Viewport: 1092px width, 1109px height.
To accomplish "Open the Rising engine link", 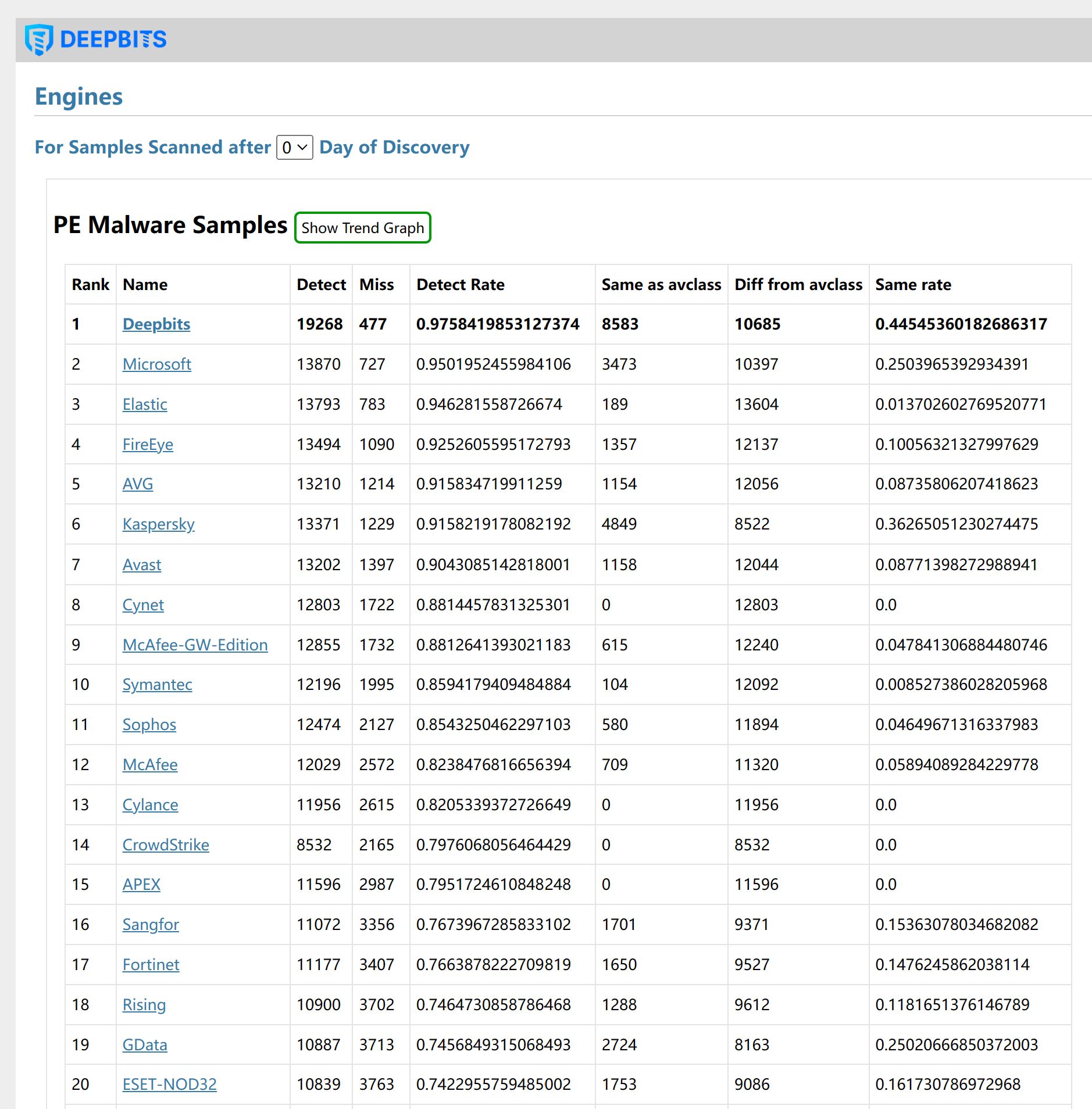I will point(144,1005).
